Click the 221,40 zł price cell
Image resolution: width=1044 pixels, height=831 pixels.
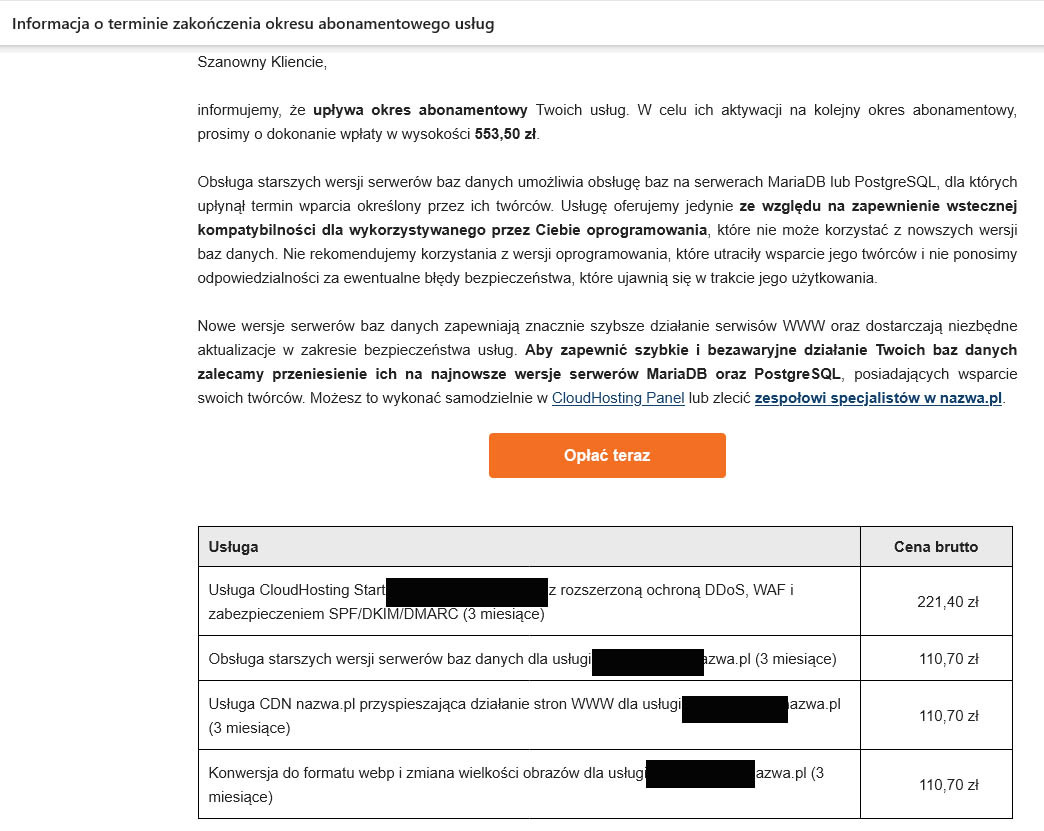click(x=947, y=602)
